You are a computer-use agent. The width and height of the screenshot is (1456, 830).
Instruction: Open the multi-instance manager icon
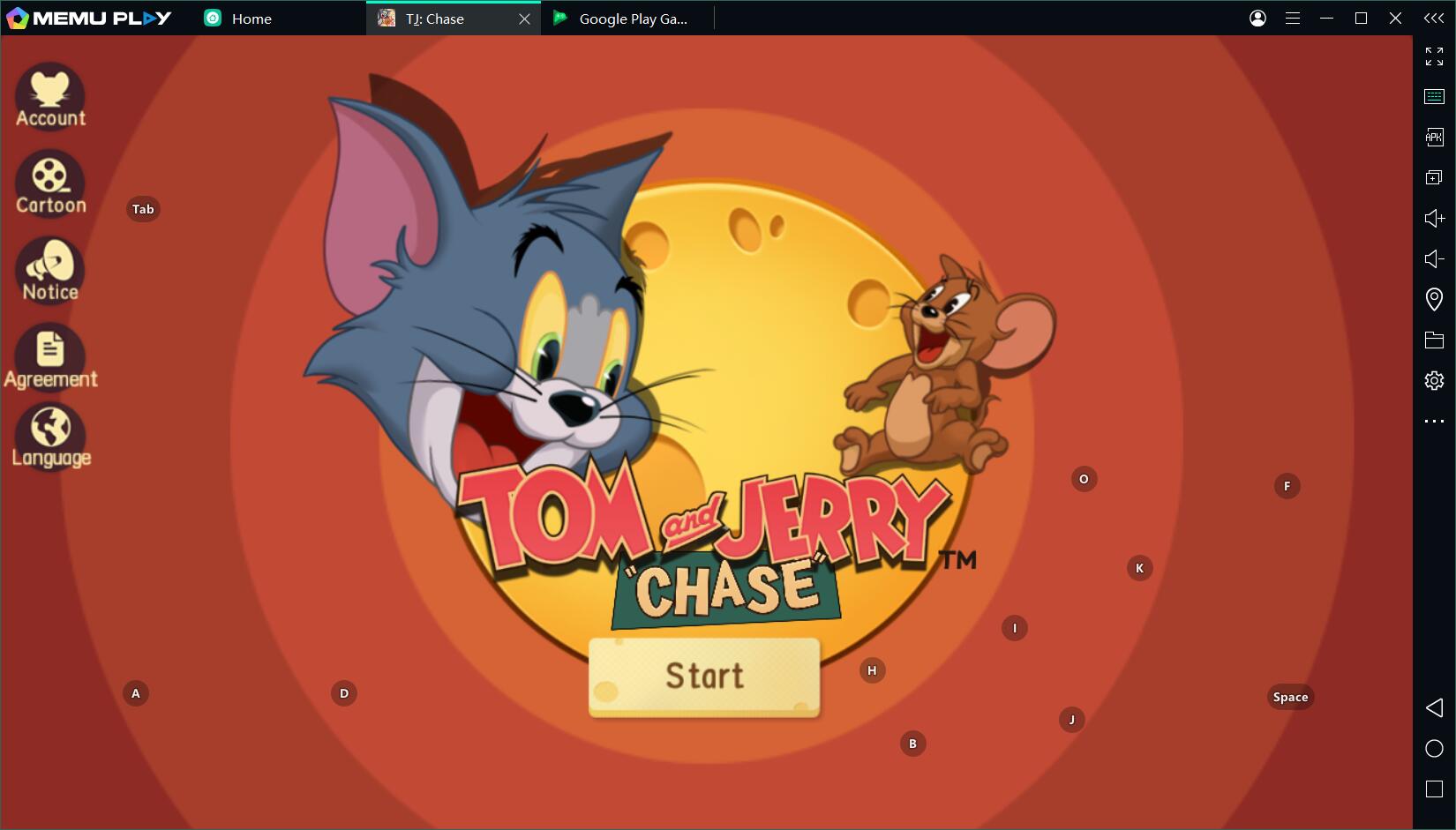pos(1434,177)
